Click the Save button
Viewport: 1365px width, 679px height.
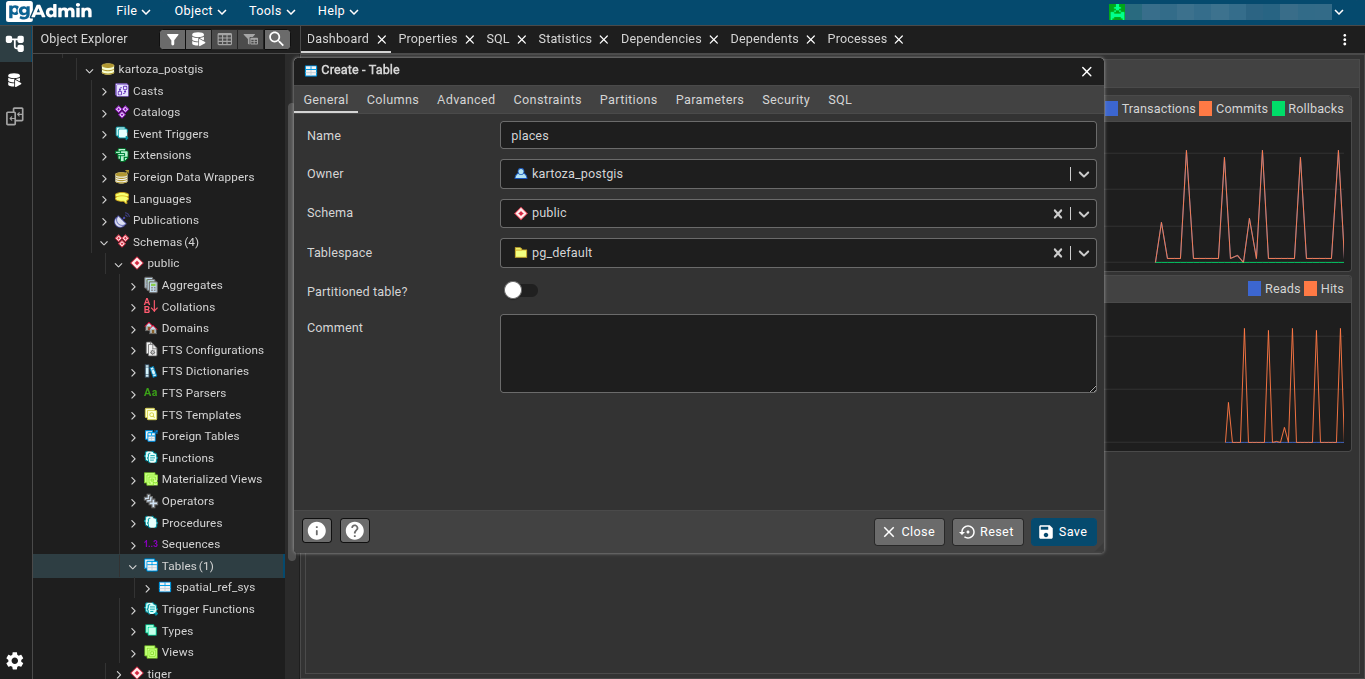1063,532
